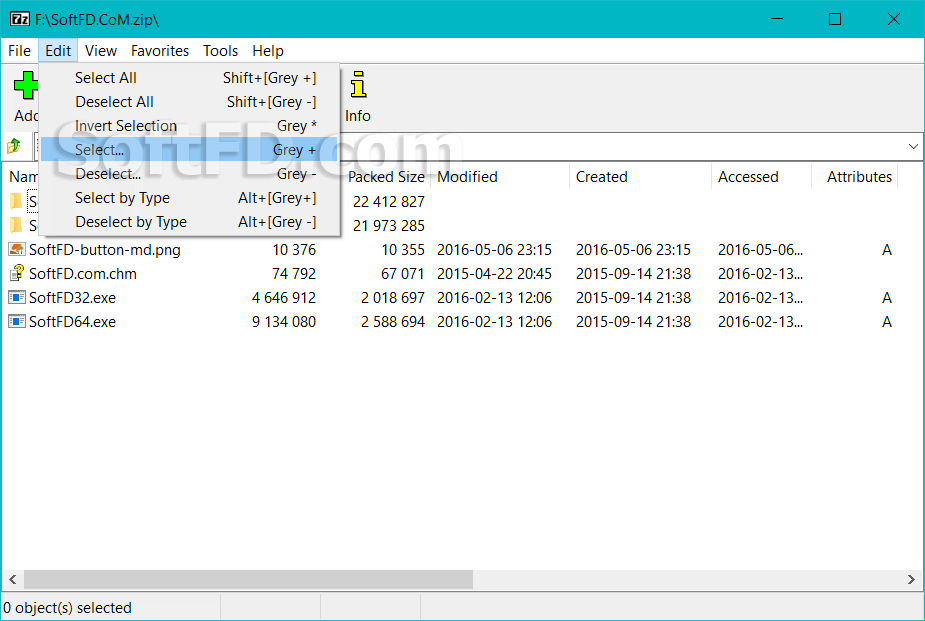925x621 pixels.
Task: Click size value 9 134 080
Action: (x=284, y=322)
